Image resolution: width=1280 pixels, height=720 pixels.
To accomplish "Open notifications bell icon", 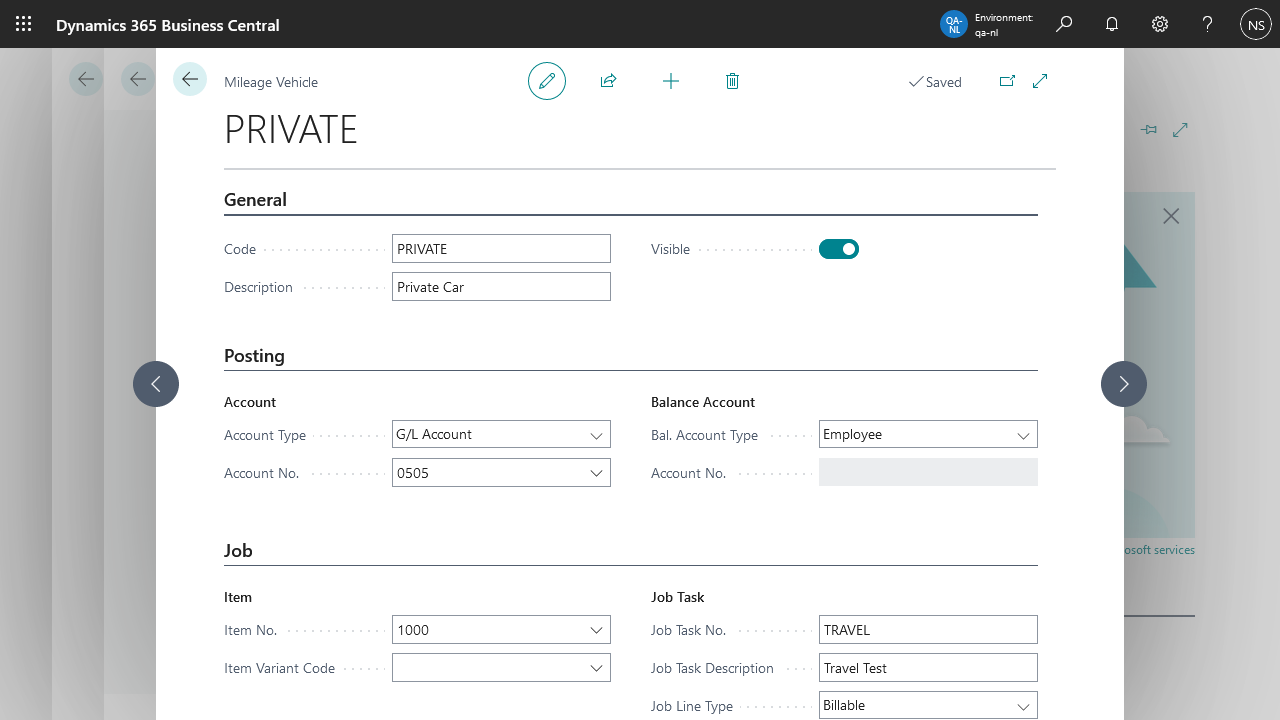I will (1112, 24).
